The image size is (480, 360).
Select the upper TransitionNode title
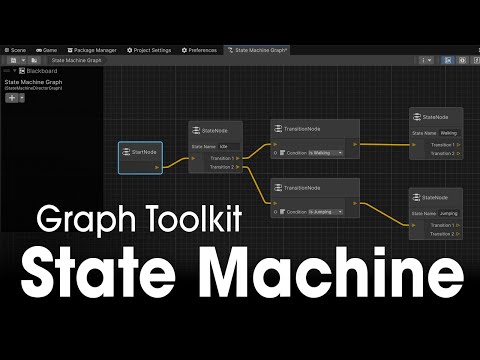click(302, 129)
